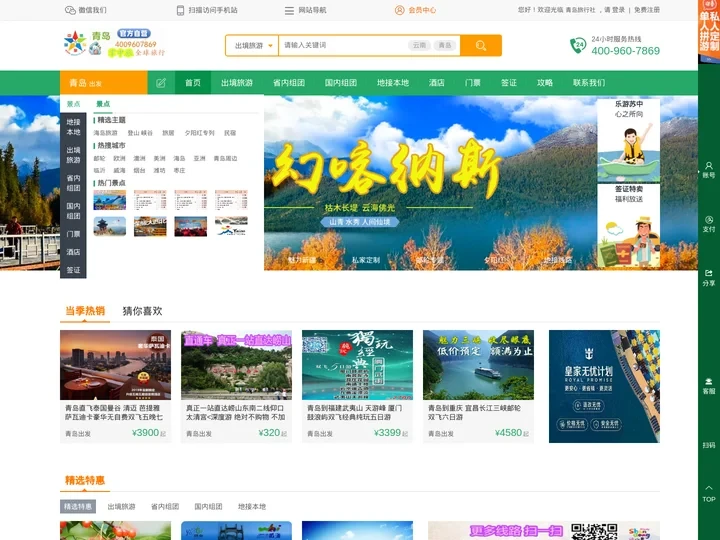The width and height of the screenshot is (720, 540).
Task: Open the 门票 nav menu item
Action: point(472,83)
